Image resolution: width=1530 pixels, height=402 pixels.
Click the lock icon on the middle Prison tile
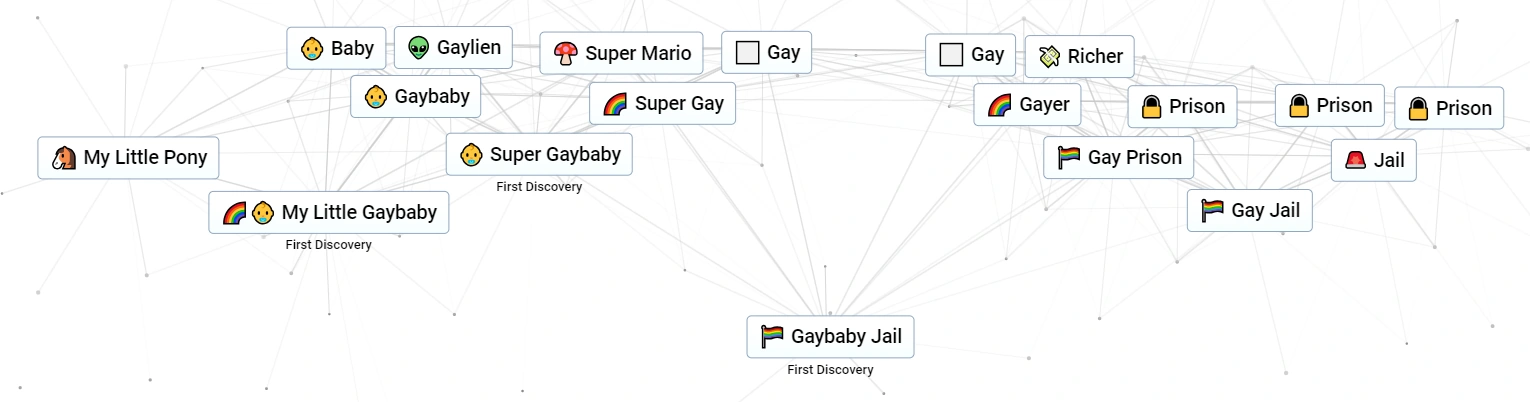point(1299,105)
